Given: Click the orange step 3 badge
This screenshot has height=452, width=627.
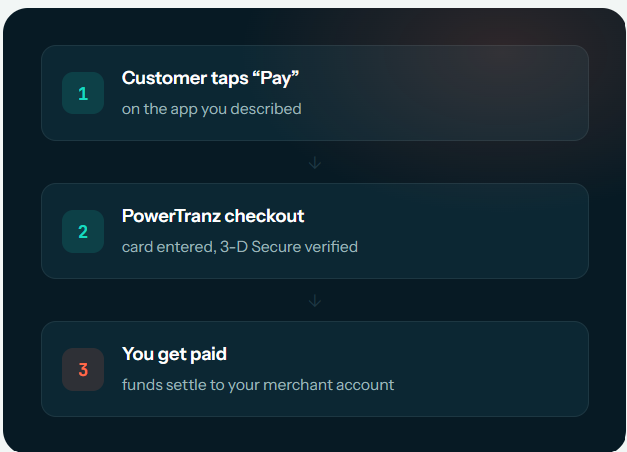Looking at the screenshot, I should point(83,369).
